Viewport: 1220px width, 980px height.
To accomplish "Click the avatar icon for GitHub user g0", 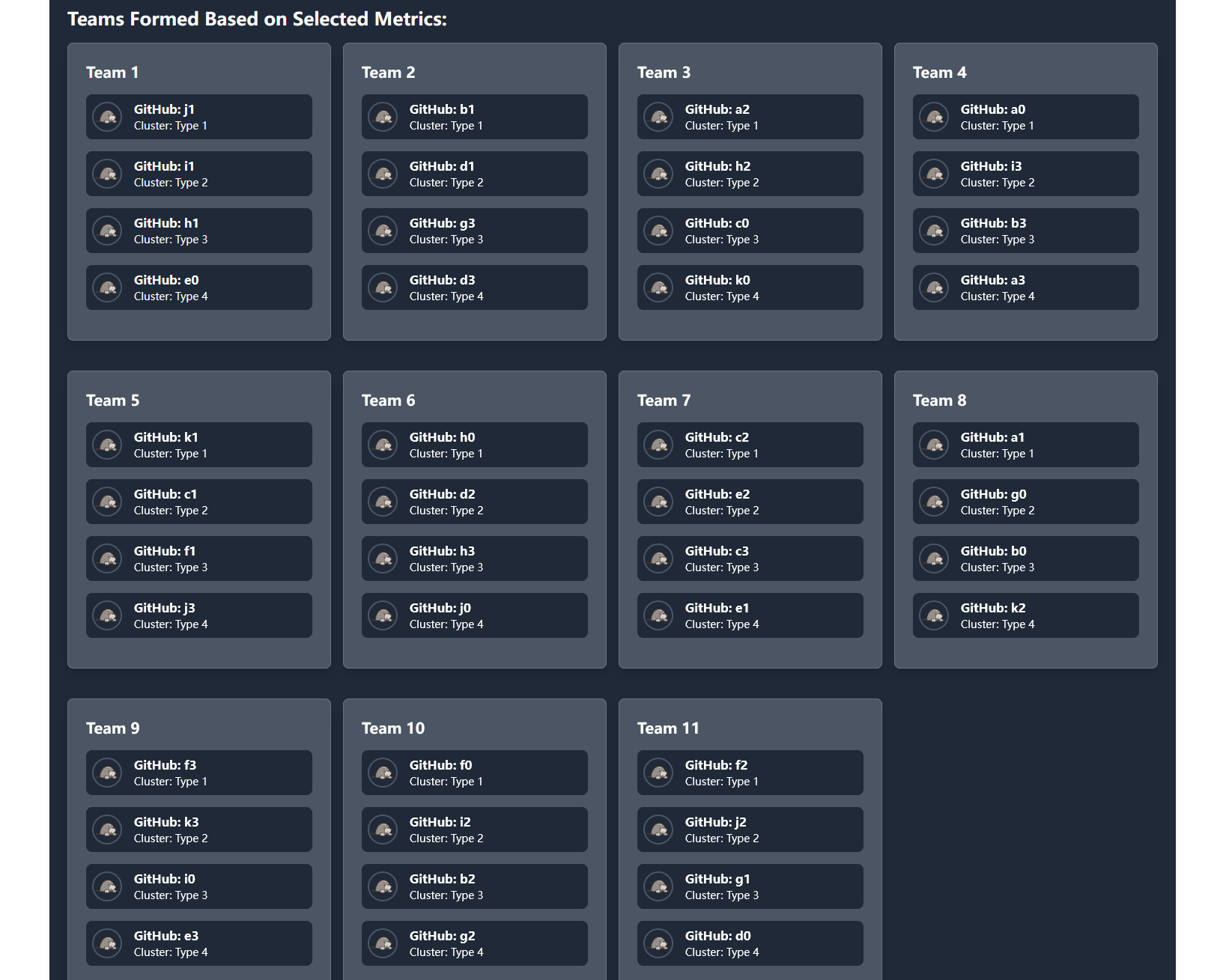I will point(935,502).
